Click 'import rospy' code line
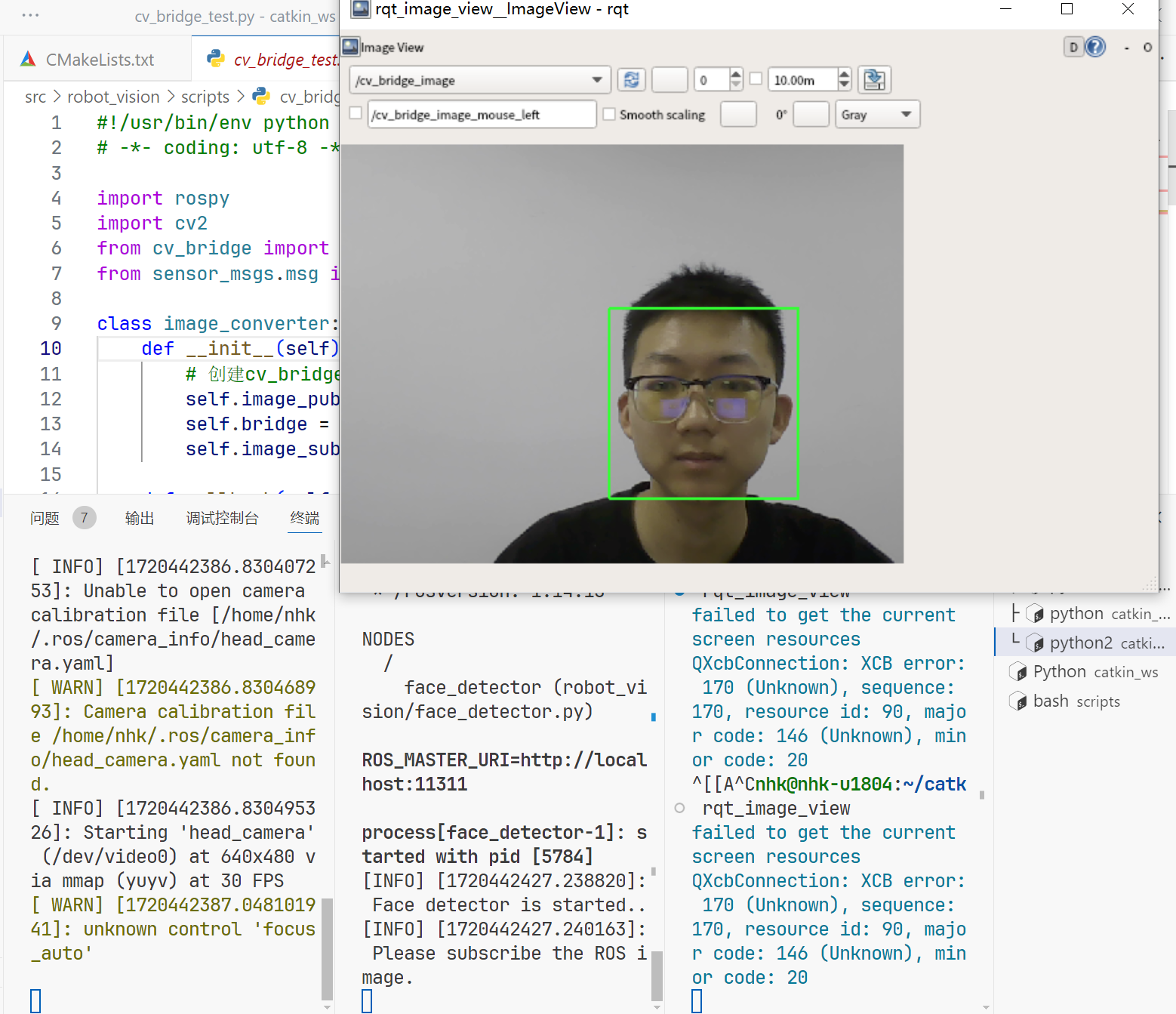The height and width of the screenshot is (1014, 1176). 163,198
